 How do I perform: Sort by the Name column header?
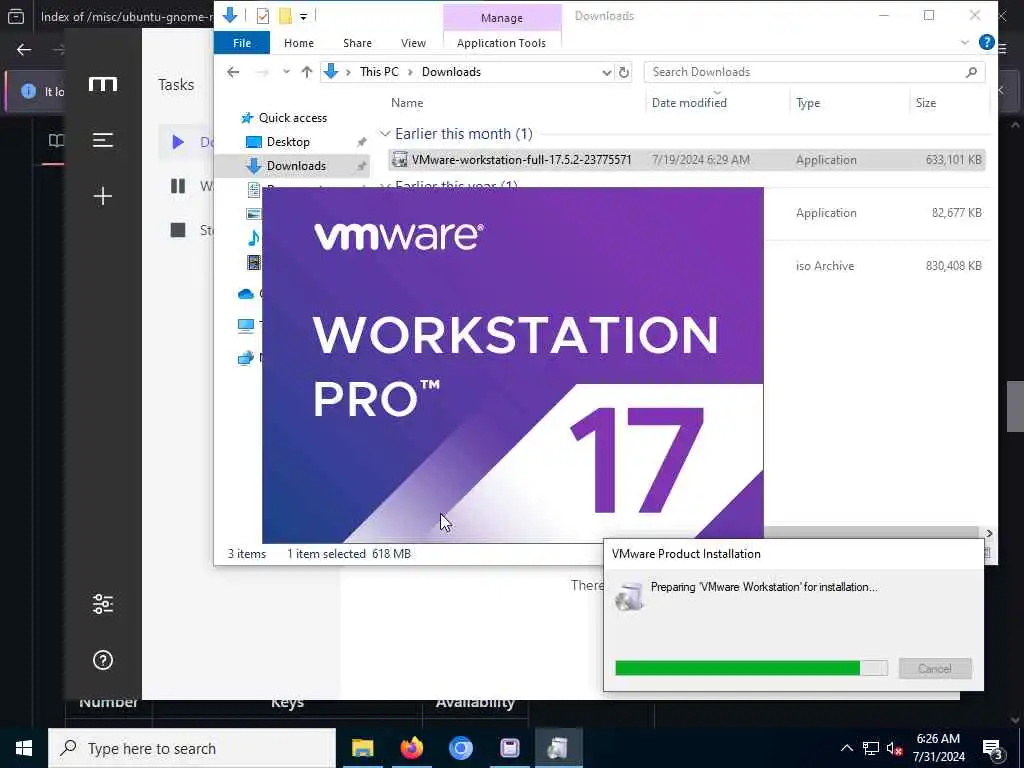click(x=407, y=103)
